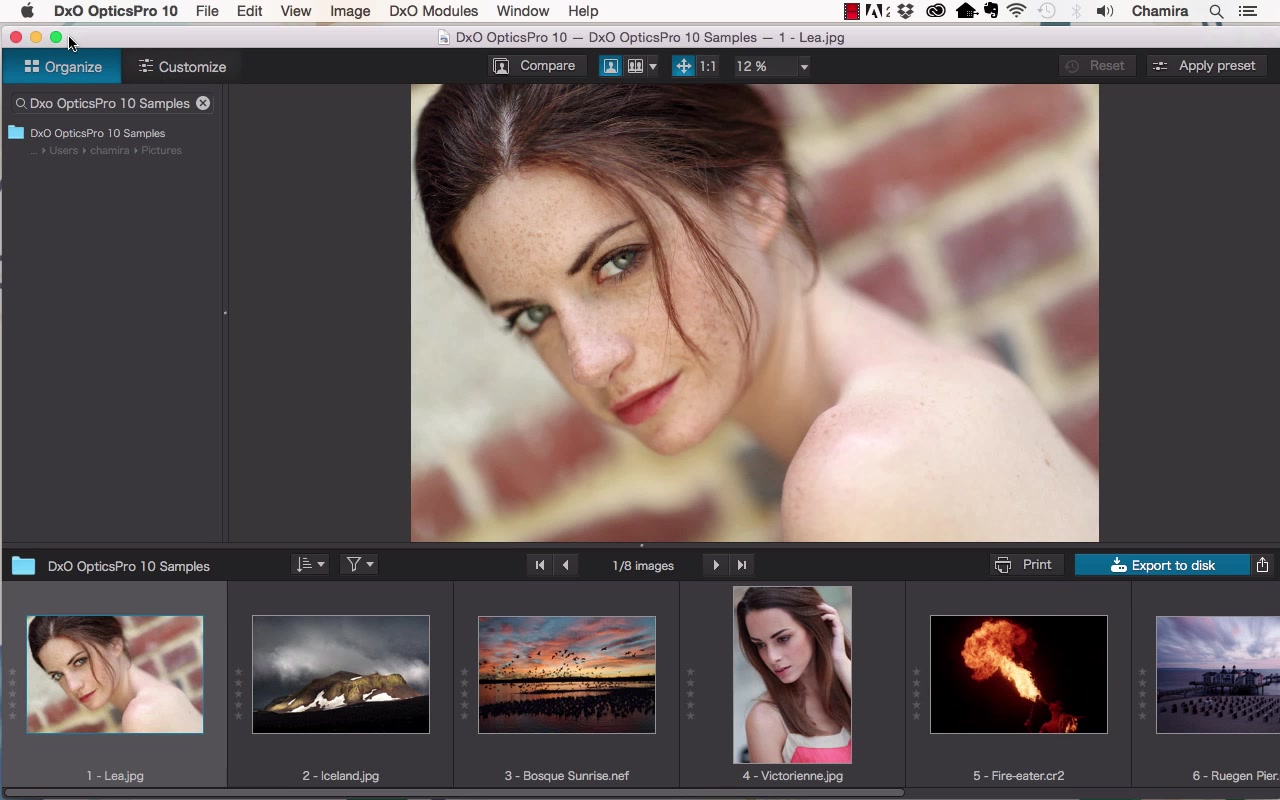Open the display mode dropdown arrow
The width and height of the screenshot is (1280, 800).
click(653, 66)
